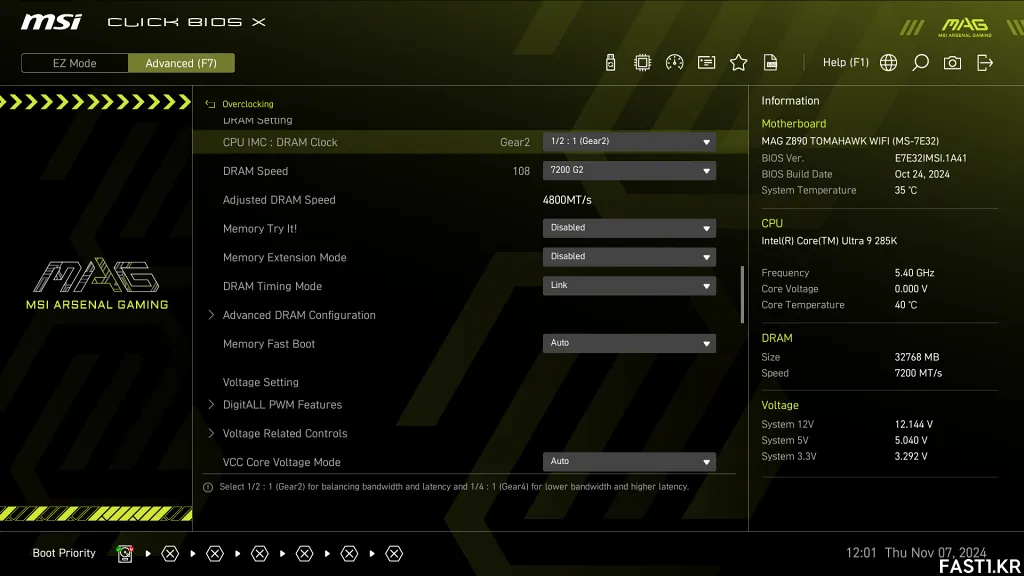Select the Memory Try It! label
The image size is (1024, 576).
click(260, 229)
